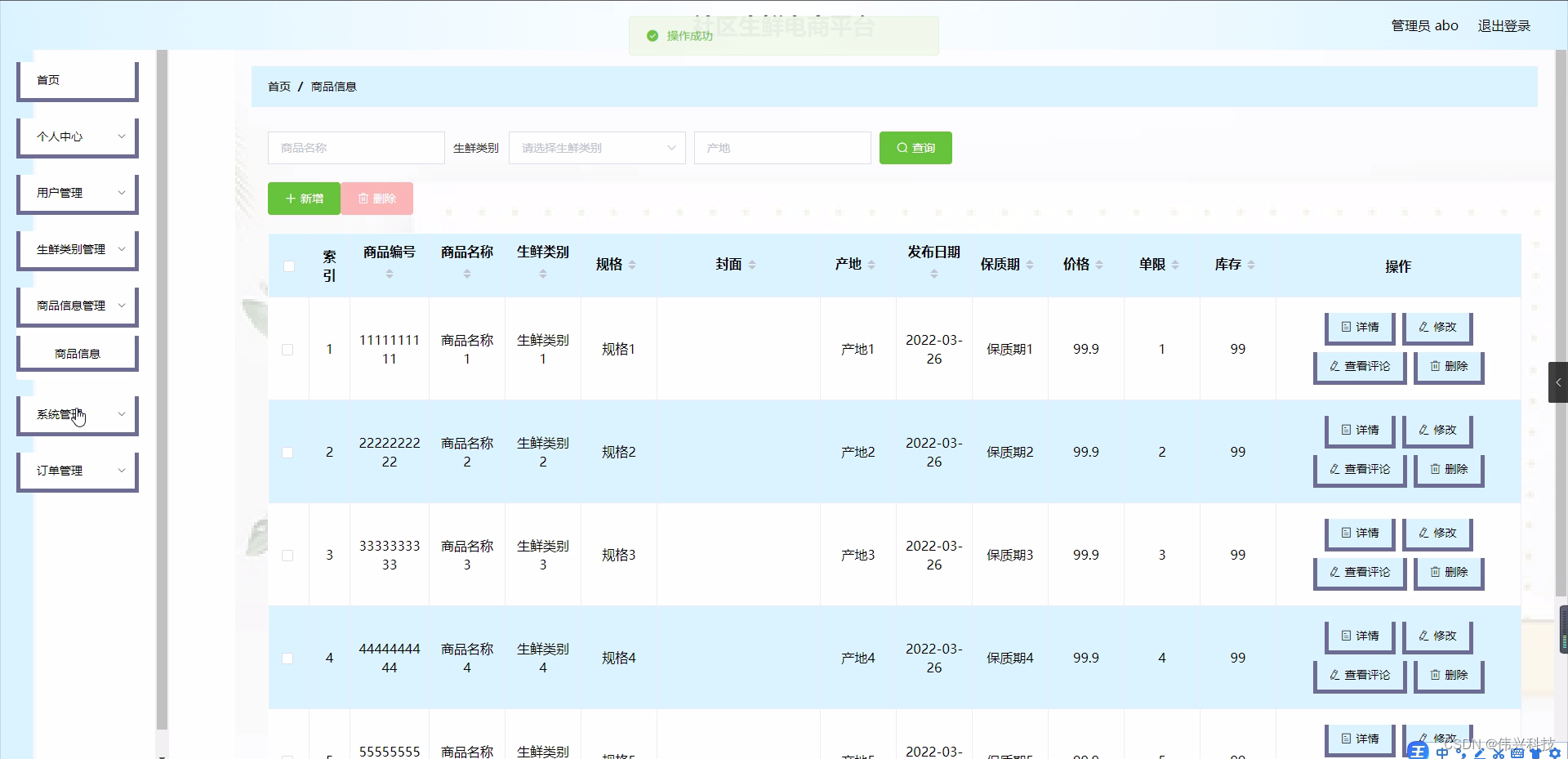The height and width of the screenshot is (759, 1568).
Task: Sort by 商品名称 column sort arrows
Action: 467,275
